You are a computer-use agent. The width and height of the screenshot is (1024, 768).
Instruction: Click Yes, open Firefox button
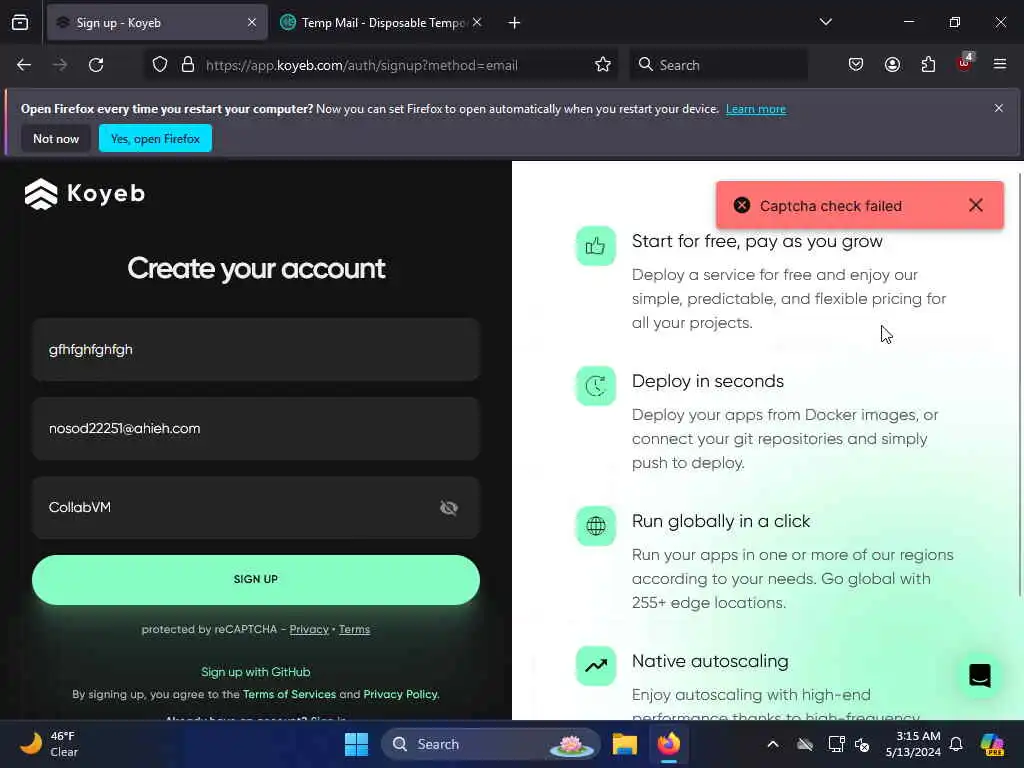click(x=155, y=138)
